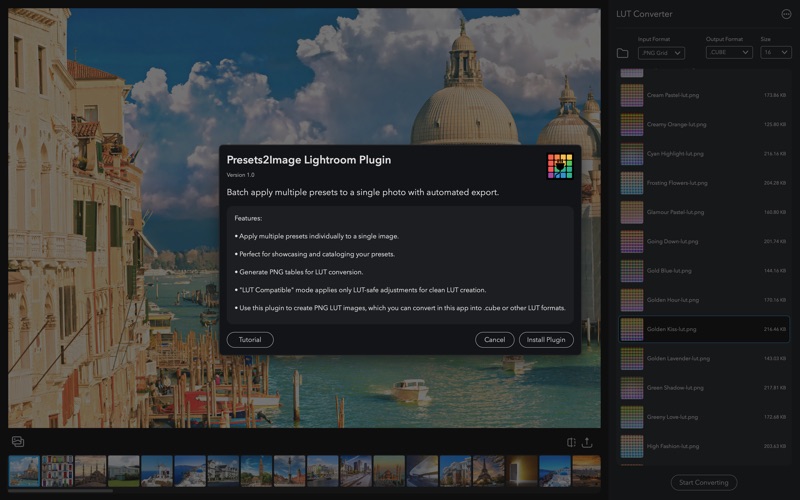800x500 pixels.
Task: Open the Size 16 dropdown
Action: tap(776, 53)
